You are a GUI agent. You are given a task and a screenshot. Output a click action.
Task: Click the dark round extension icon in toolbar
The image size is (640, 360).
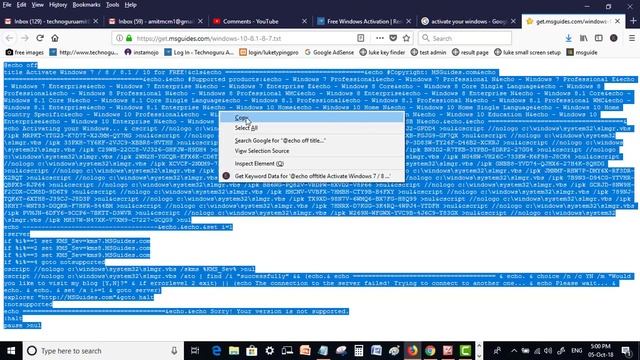(613, 38)
